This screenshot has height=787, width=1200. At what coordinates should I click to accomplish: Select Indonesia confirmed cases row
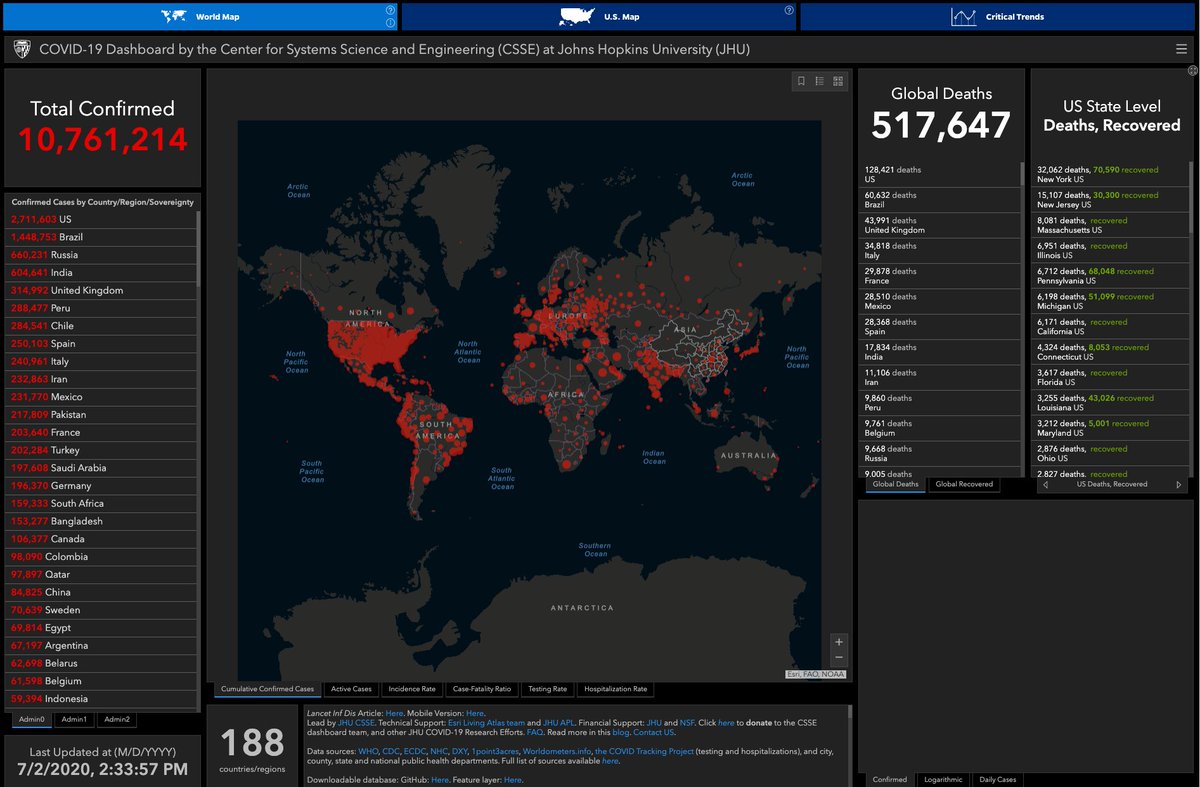coord(102,699)
